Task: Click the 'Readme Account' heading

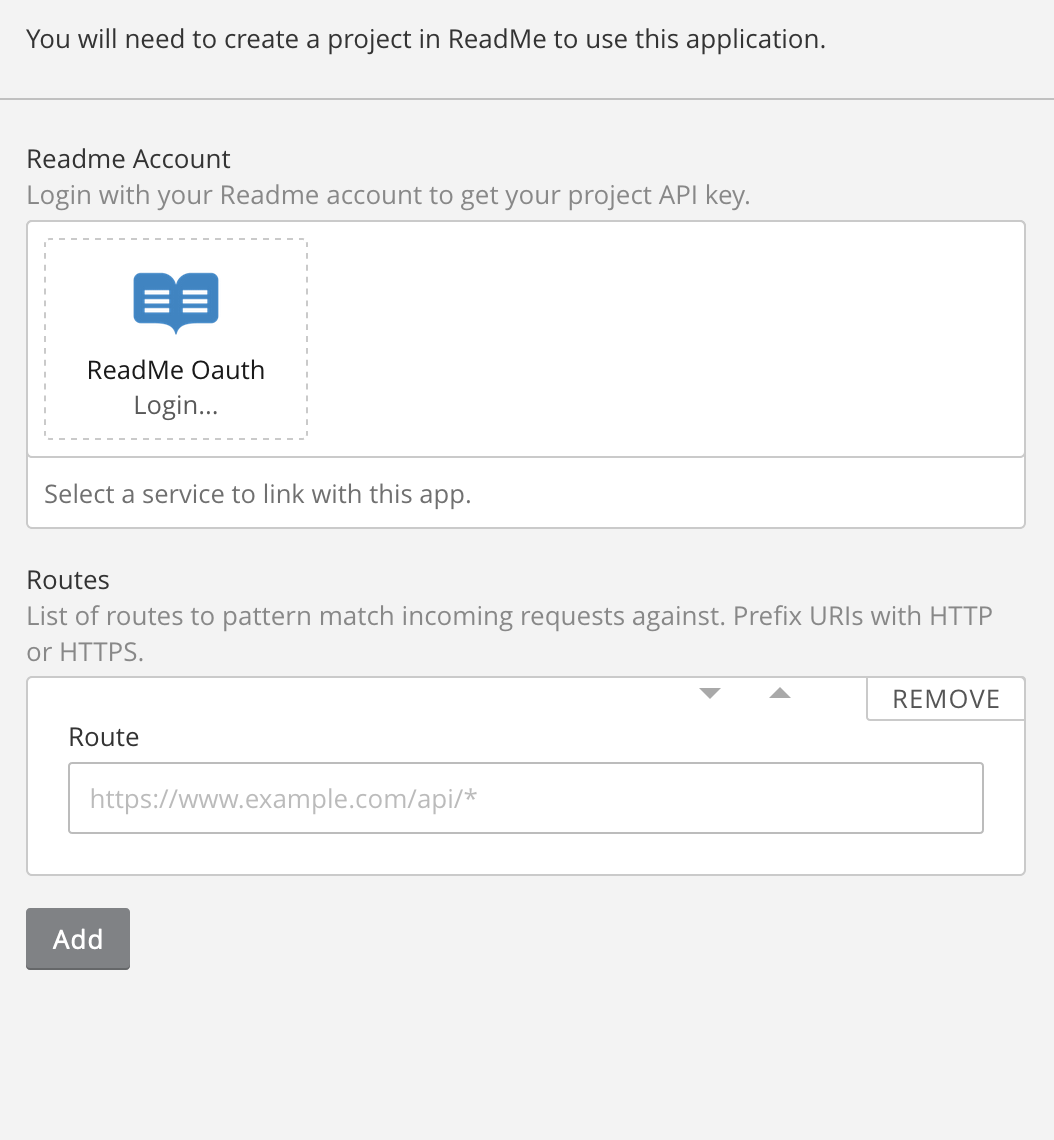Action: coord(128,158)
